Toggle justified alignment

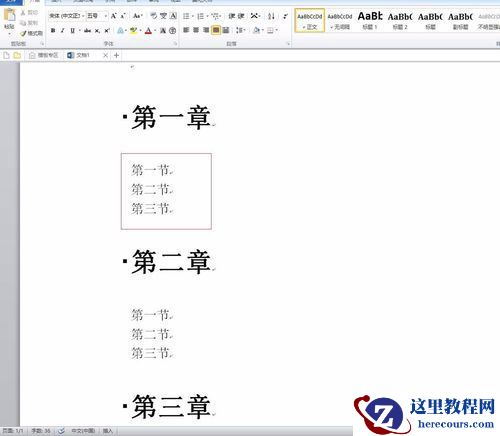[x=216, y=30]
